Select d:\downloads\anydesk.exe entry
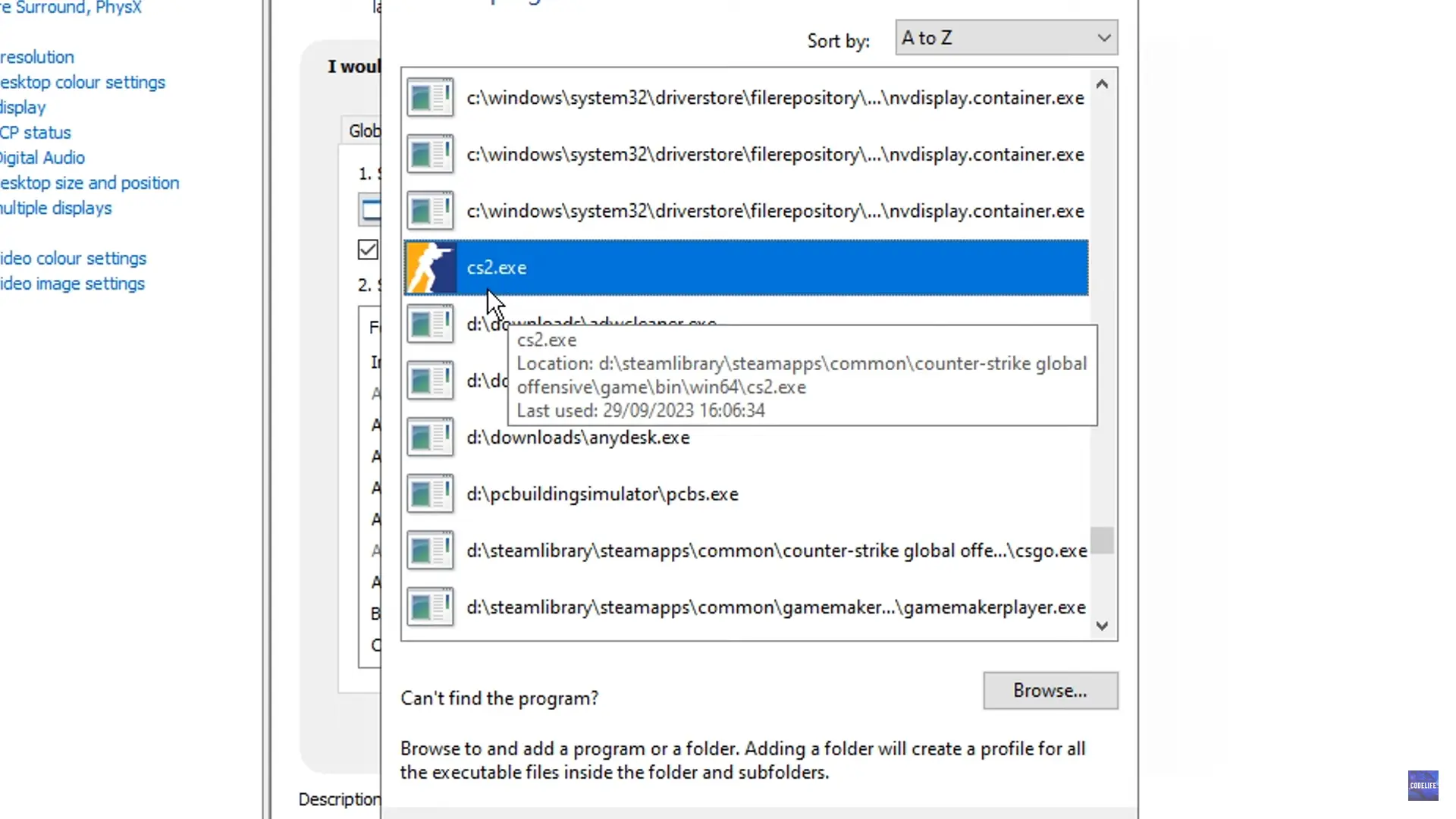This screenshot has width=1456, height=819. click(x=746, y=438)
